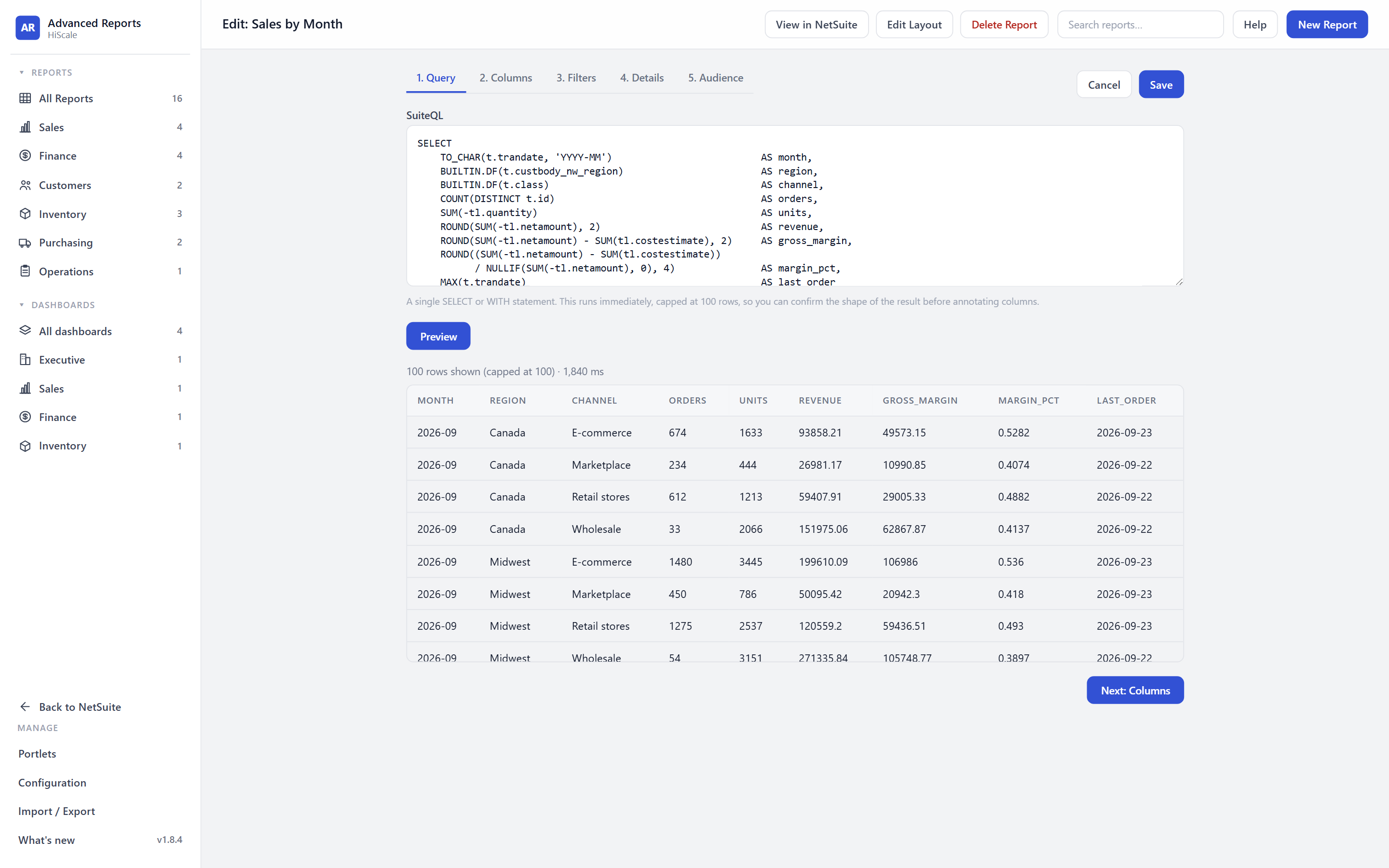
Task: Click the Back to NetSuite arrow icon
Action: click(25, 706)
